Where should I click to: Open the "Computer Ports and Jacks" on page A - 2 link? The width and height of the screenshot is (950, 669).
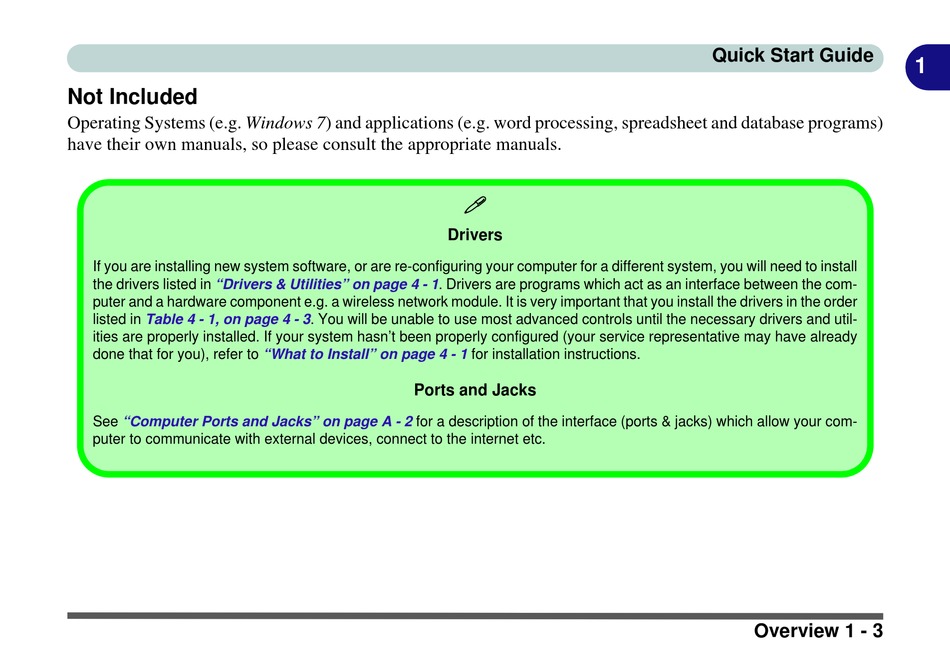[x=268, y=421]
